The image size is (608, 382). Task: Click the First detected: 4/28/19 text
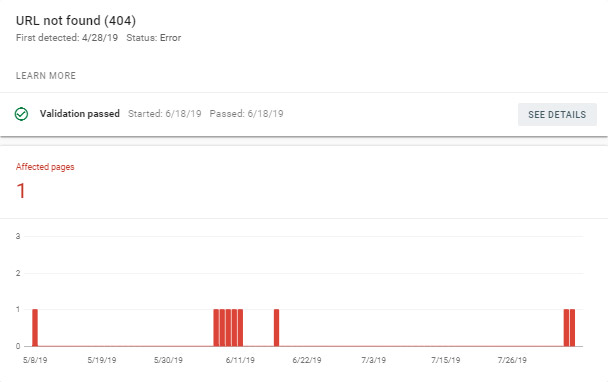pos(67,38)
